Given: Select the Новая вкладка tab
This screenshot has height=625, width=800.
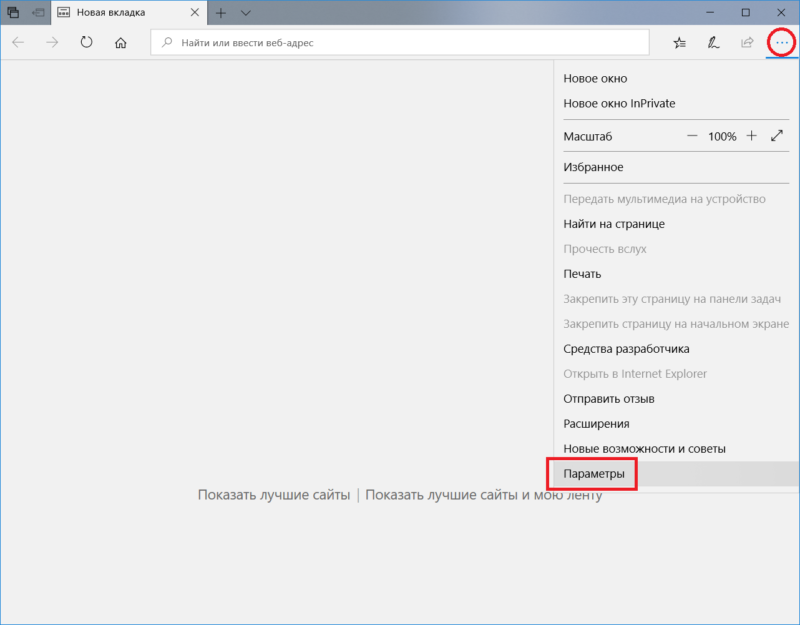Looking at the screenshot, I should 129,12.
